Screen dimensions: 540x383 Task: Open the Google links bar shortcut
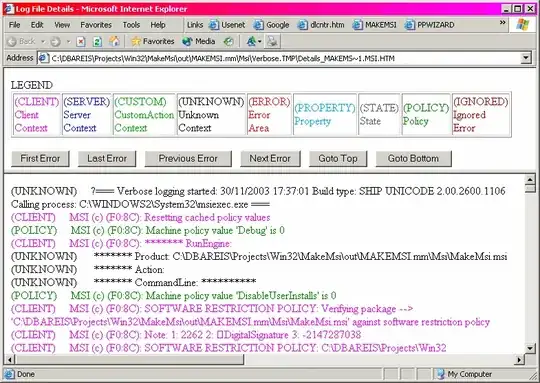click(271, 25)
